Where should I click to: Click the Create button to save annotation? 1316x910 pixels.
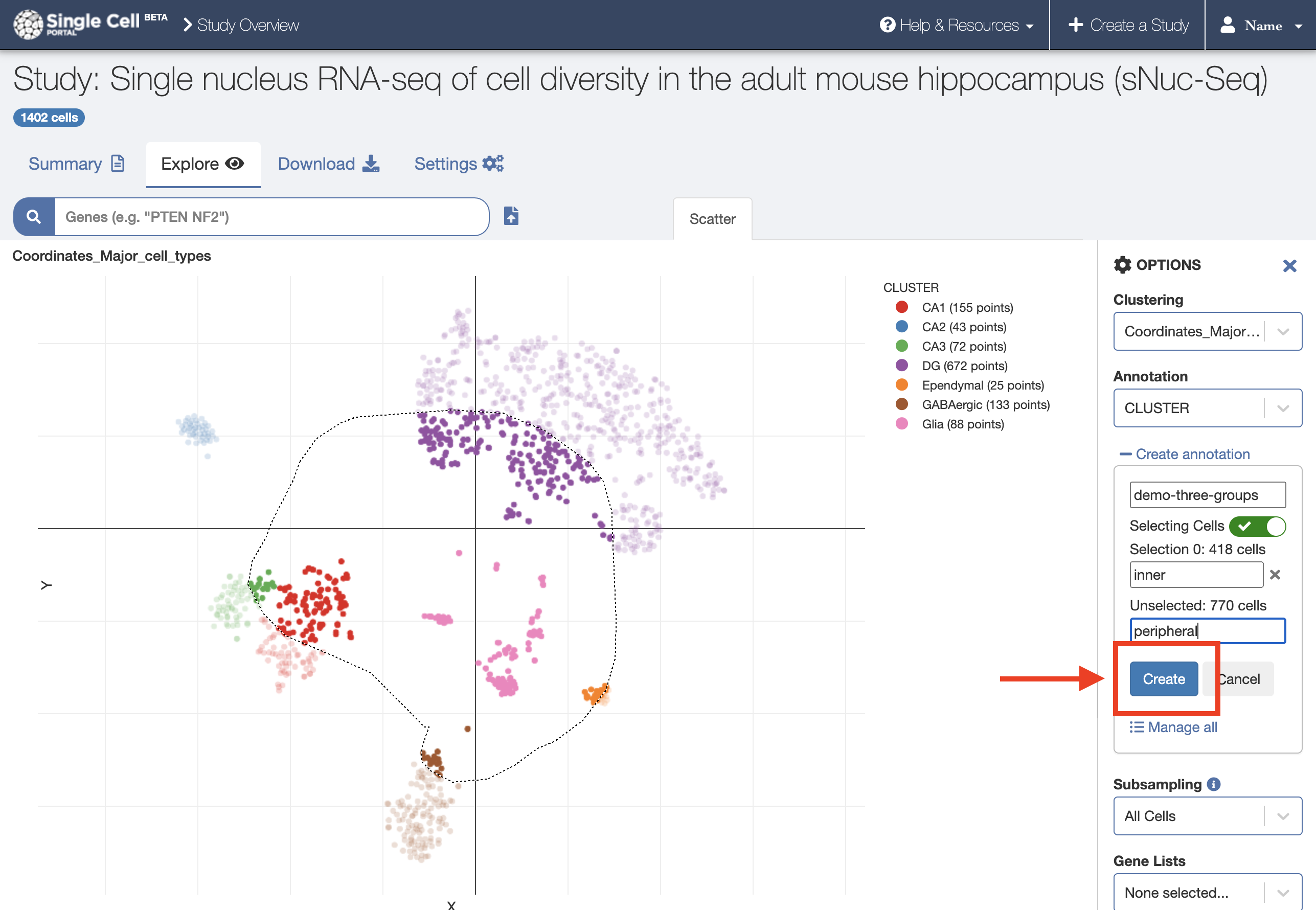coord(1163,678)
